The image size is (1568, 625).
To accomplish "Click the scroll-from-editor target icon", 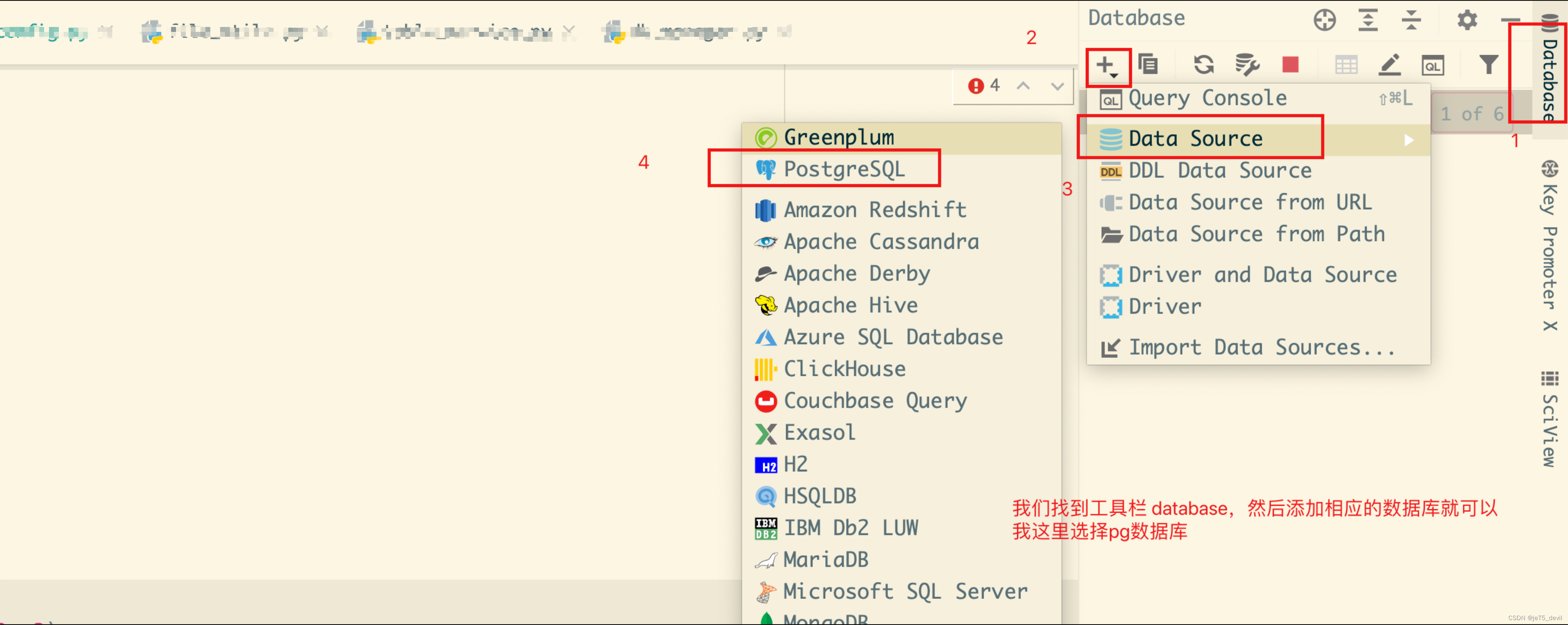I will coord(1325,20).
